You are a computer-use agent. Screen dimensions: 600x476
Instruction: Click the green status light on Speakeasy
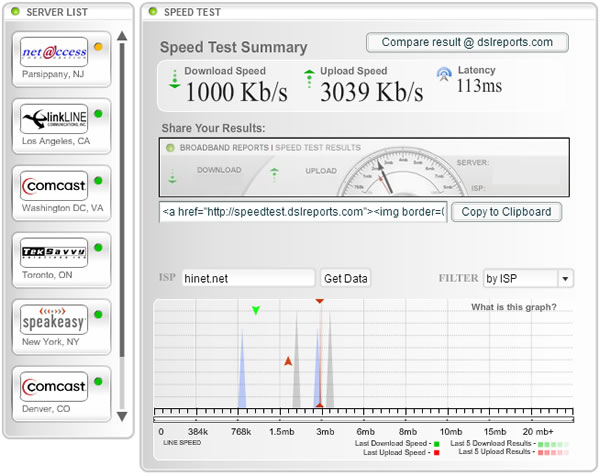98,315
